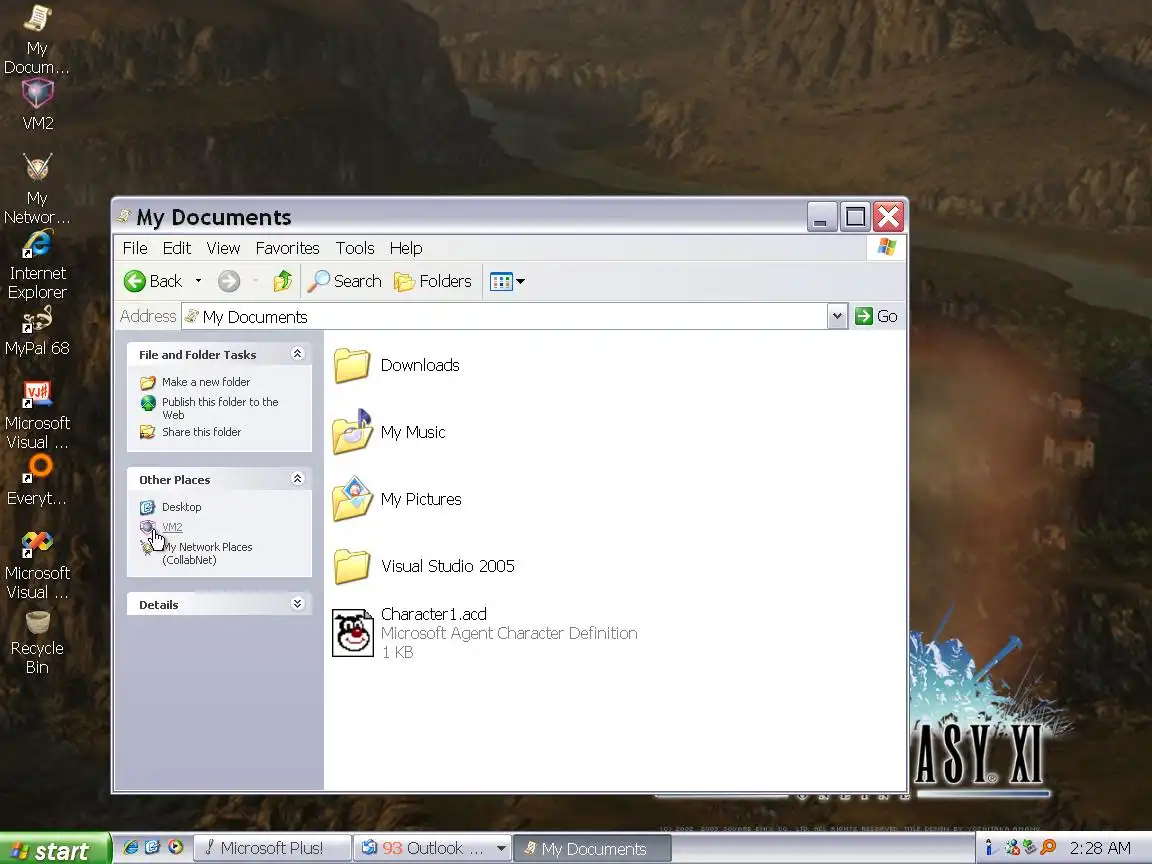Select My Documents desktop icon
The height and width of the screenshot is (864, 1152).
37,18
